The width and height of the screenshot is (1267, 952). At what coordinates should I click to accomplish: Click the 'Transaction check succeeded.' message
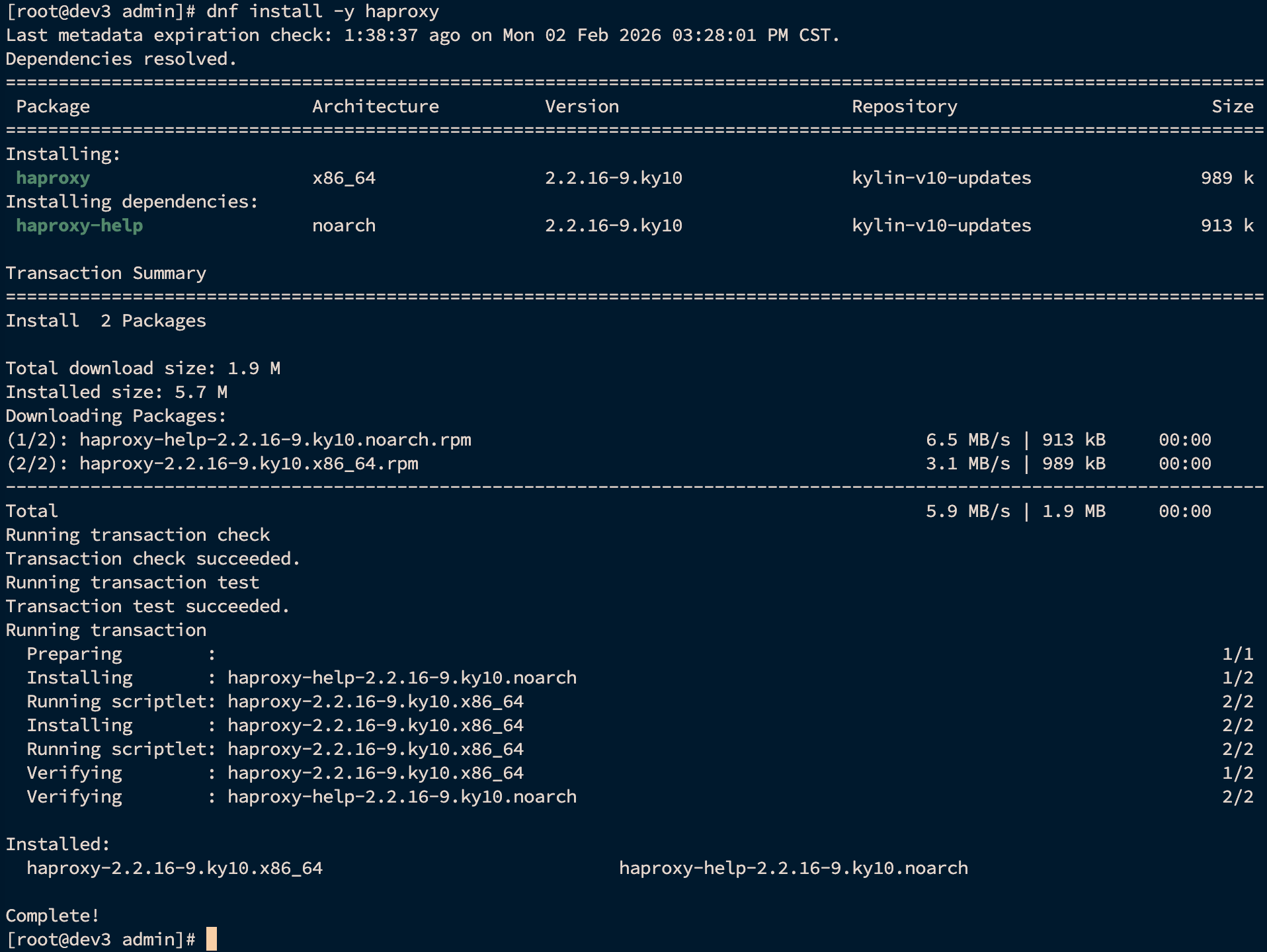pyautogui.click(x=153, y=559)
